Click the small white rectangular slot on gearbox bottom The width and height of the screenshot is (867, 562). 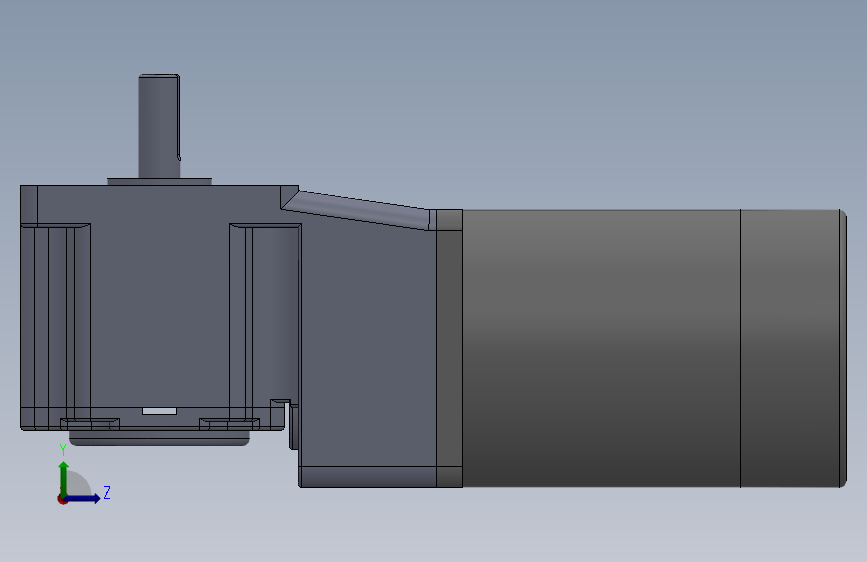point(159,411)
